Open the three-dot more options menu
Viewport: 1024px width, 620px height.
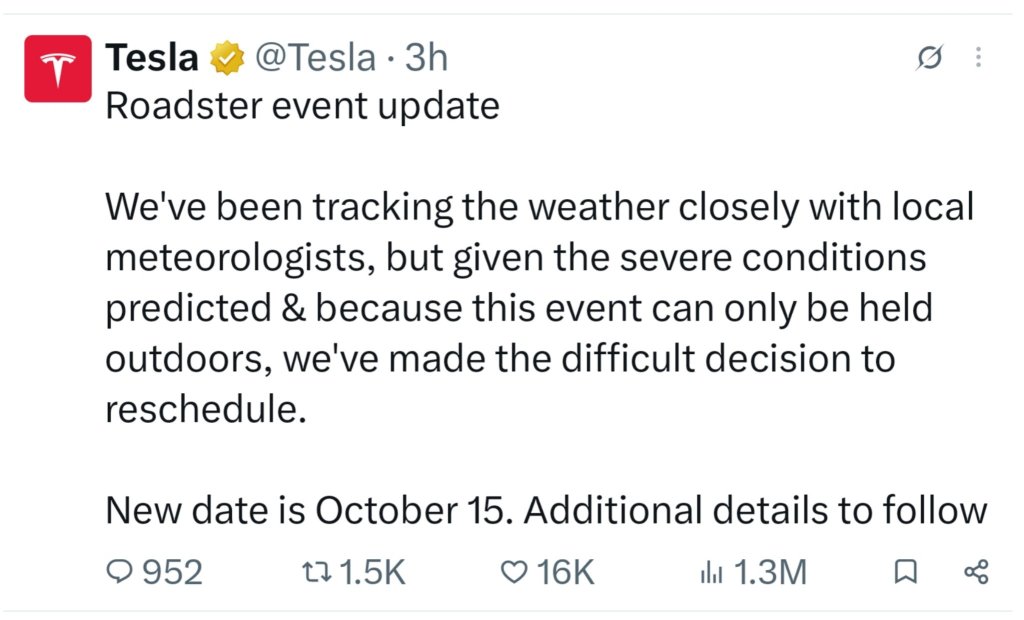tap(978, 57)
